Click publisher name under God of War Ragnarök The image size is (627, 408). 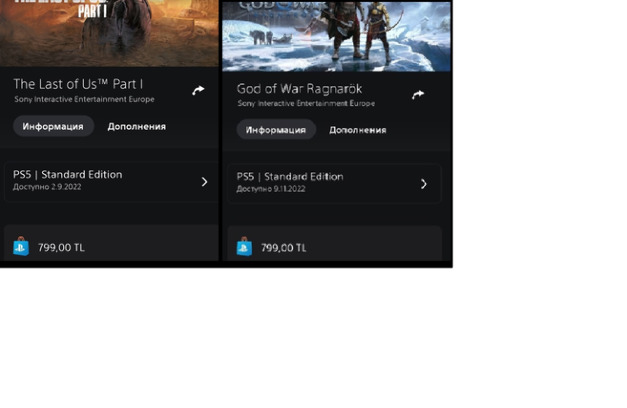click(x=306, y=103)
